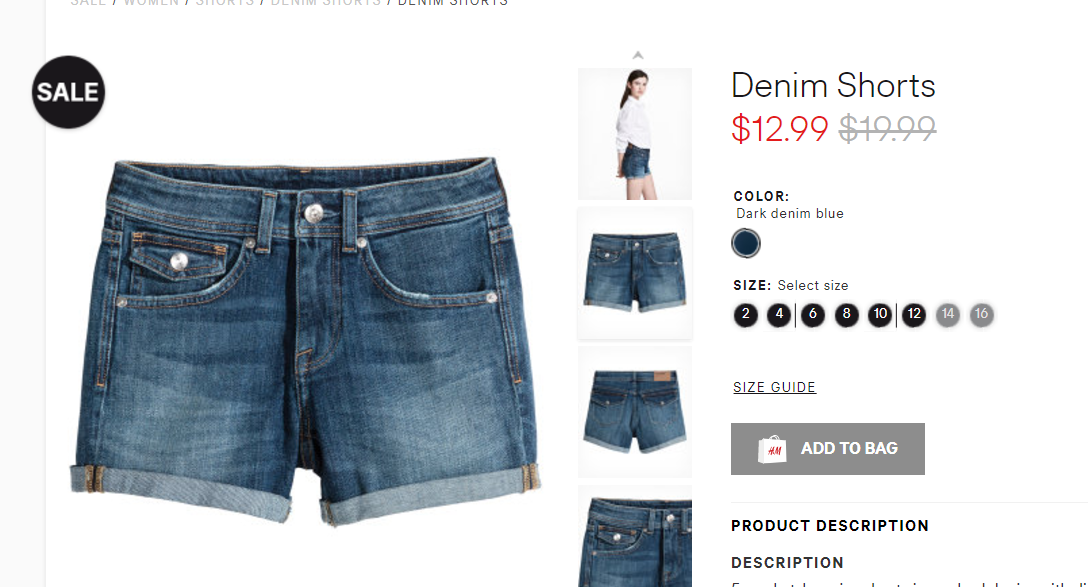Pick size 12
Image resolution: width=1088 pixels, height=587 pixels.
pos(914,314)
